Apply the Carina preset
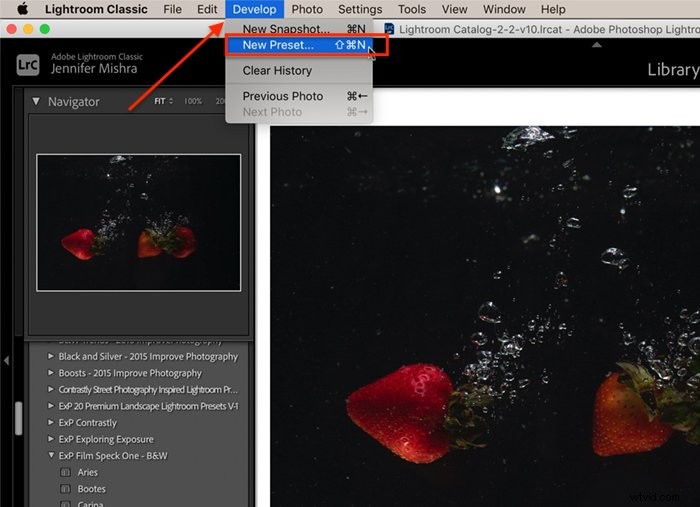 tap(90, 504)
